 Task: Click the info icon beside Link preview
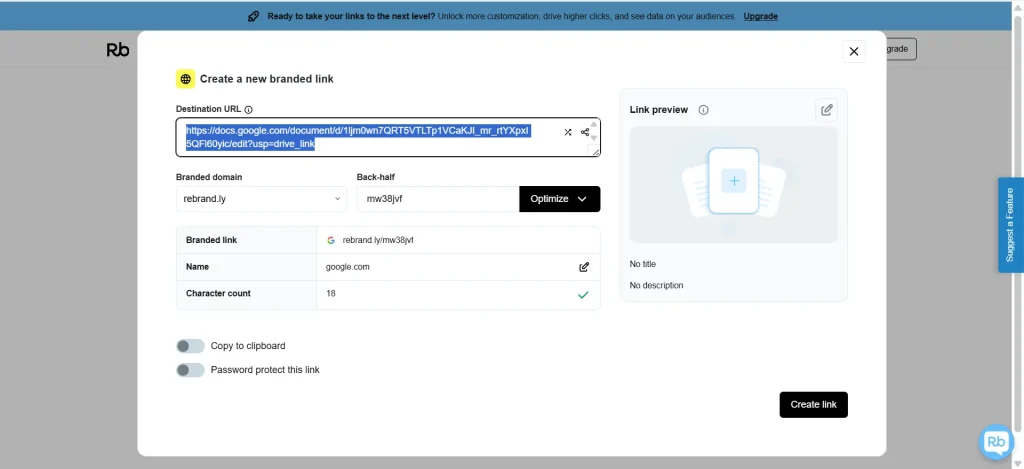point(703,110)
